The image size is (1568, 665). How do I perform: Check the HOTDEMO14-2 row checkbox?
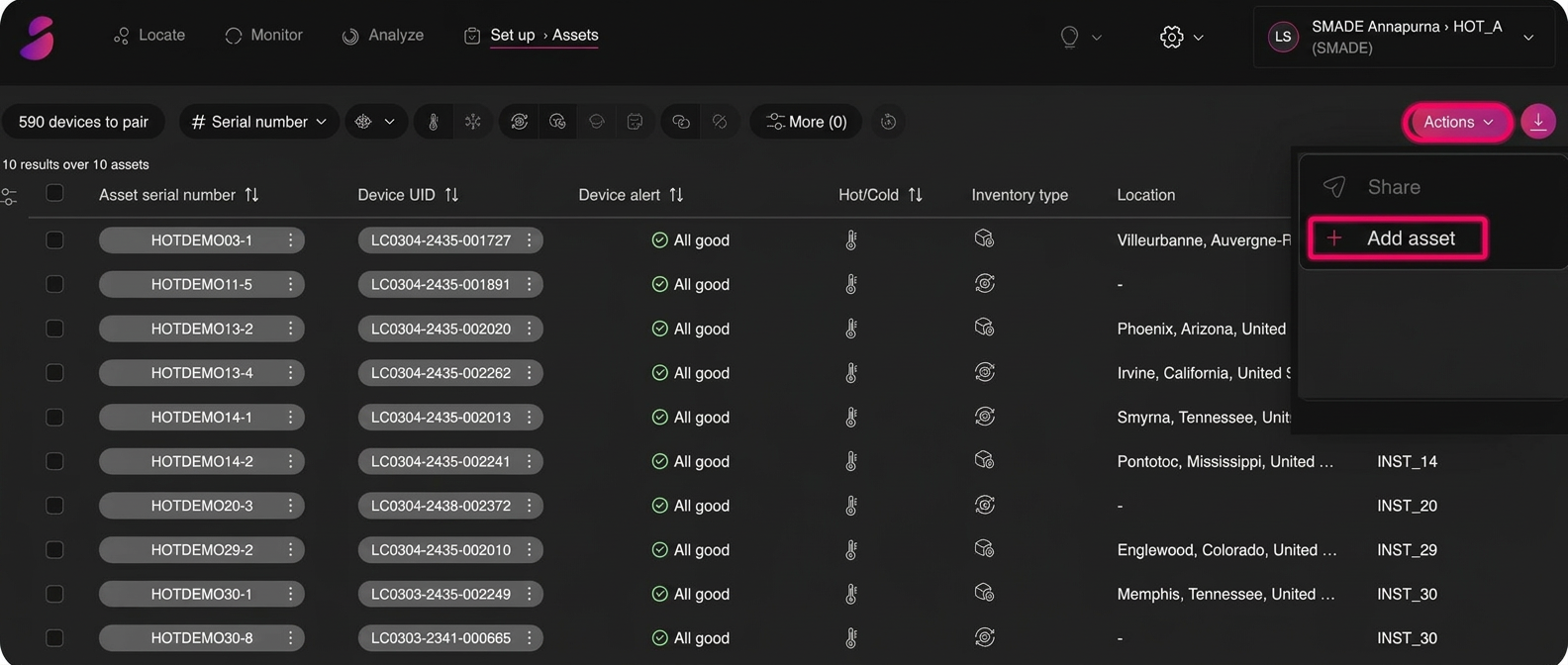54,461
